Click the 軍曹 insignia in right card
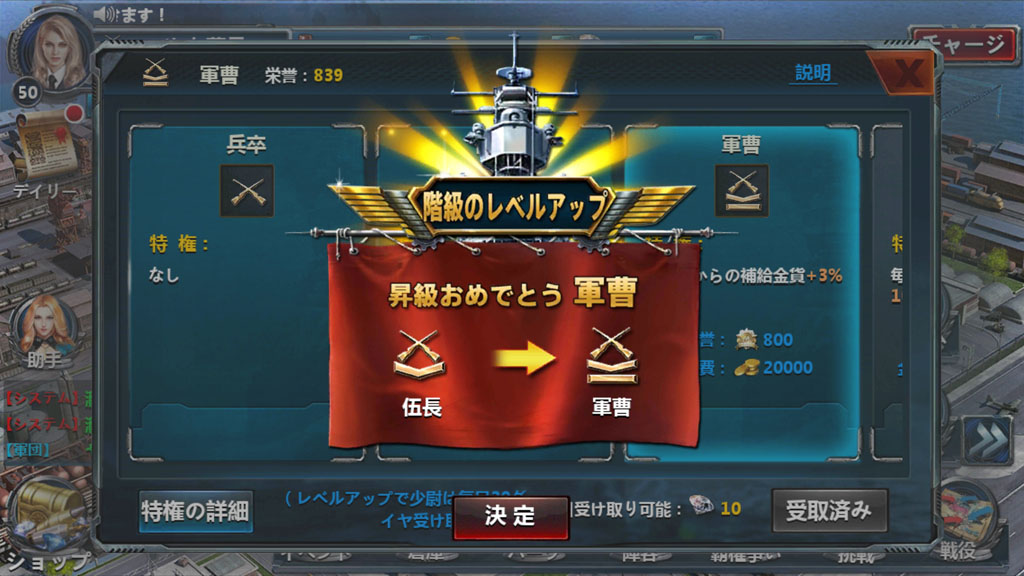 (x=741, y=191)
